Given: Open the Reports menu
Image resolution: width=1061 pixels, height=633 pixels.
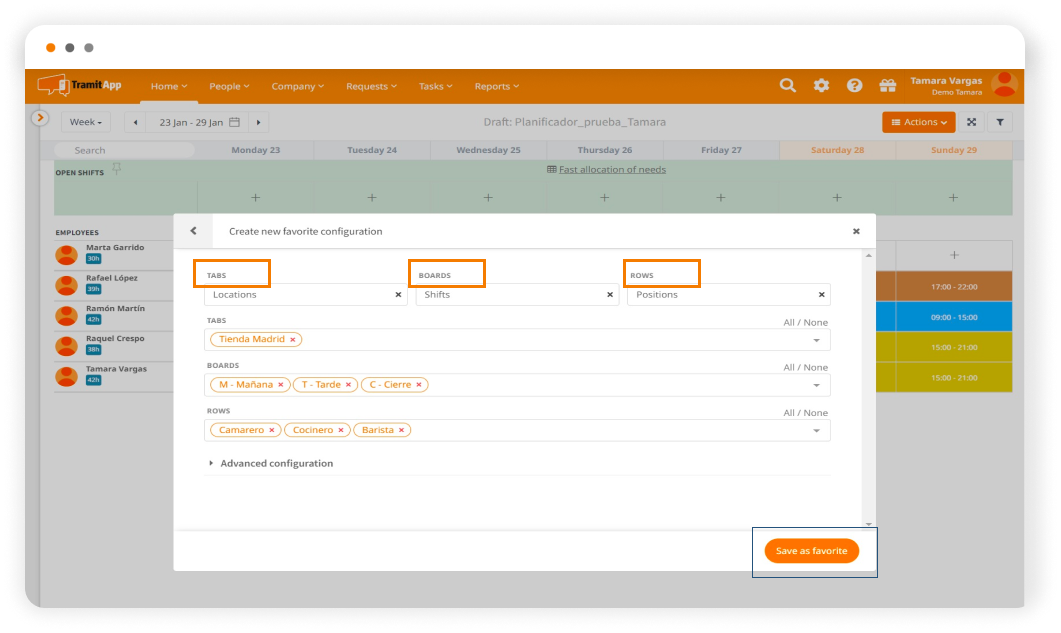Looking at the screenshot, I should click(497, 87).
